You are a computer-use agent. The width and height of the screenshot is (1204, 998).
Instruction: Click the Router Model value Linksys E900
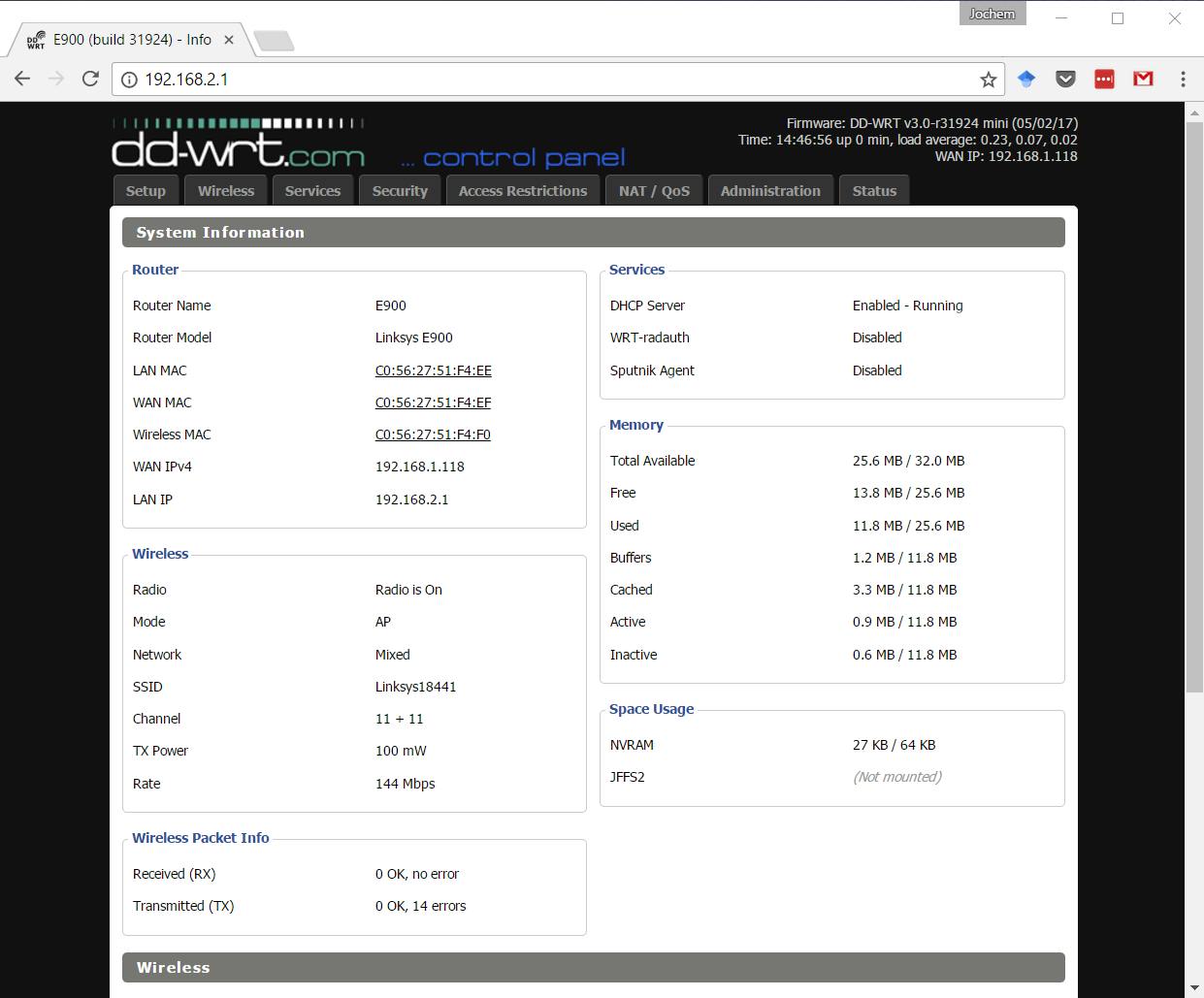pos(413,338)
